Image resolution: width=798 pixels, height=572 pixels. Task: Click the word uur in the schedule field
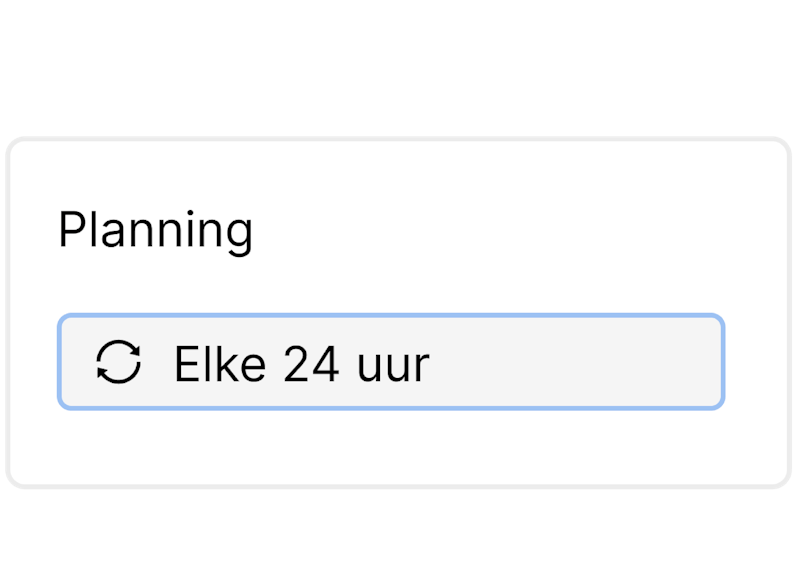(x=393, y=366)
